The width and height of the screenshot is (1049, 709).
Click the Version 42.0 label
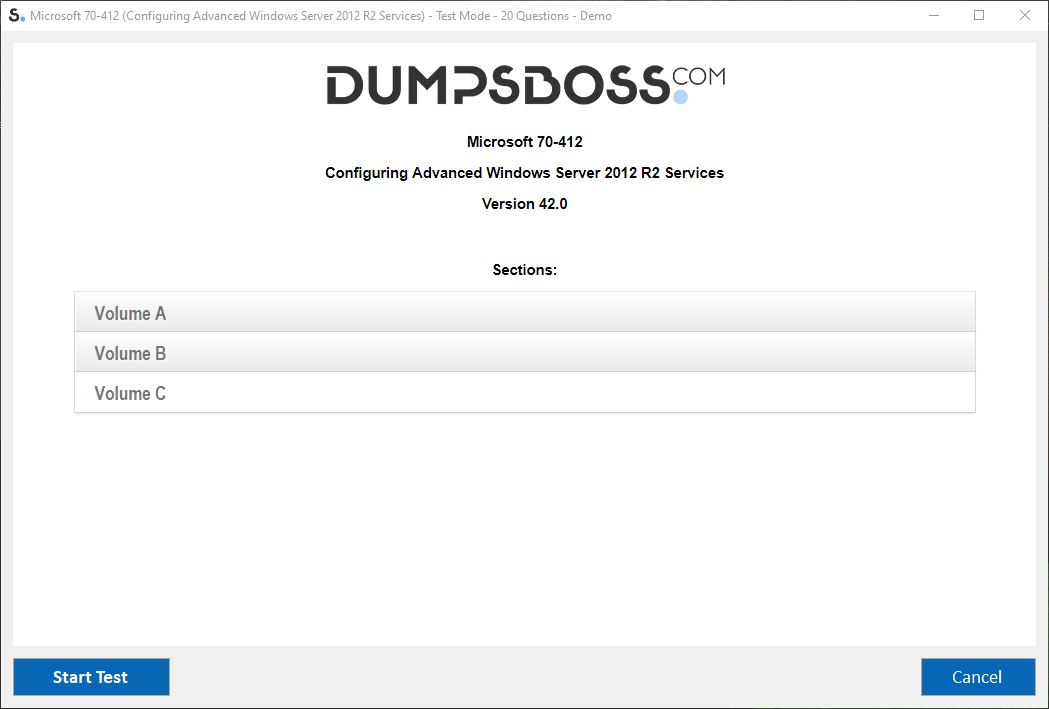[524, 204]
